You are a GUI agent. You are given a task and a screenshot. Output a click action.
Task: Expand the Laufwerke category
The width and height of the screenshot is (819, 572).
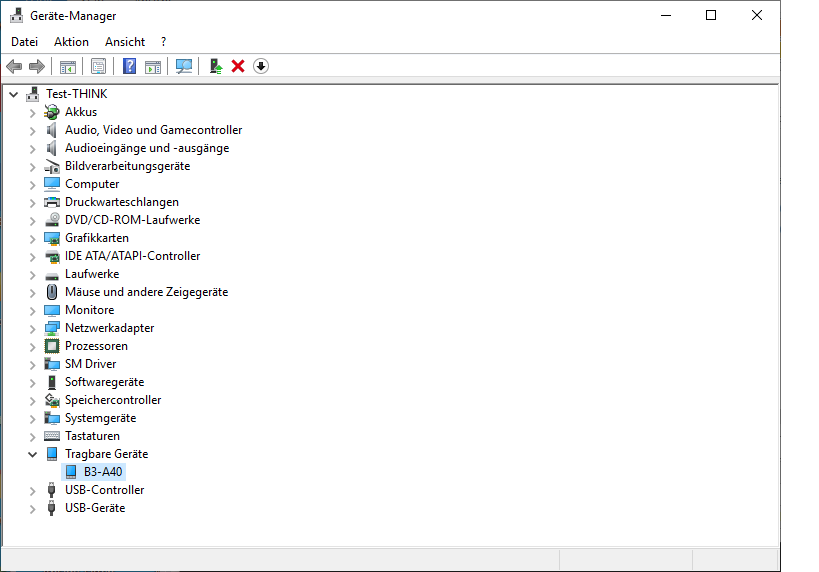[32, 275]
